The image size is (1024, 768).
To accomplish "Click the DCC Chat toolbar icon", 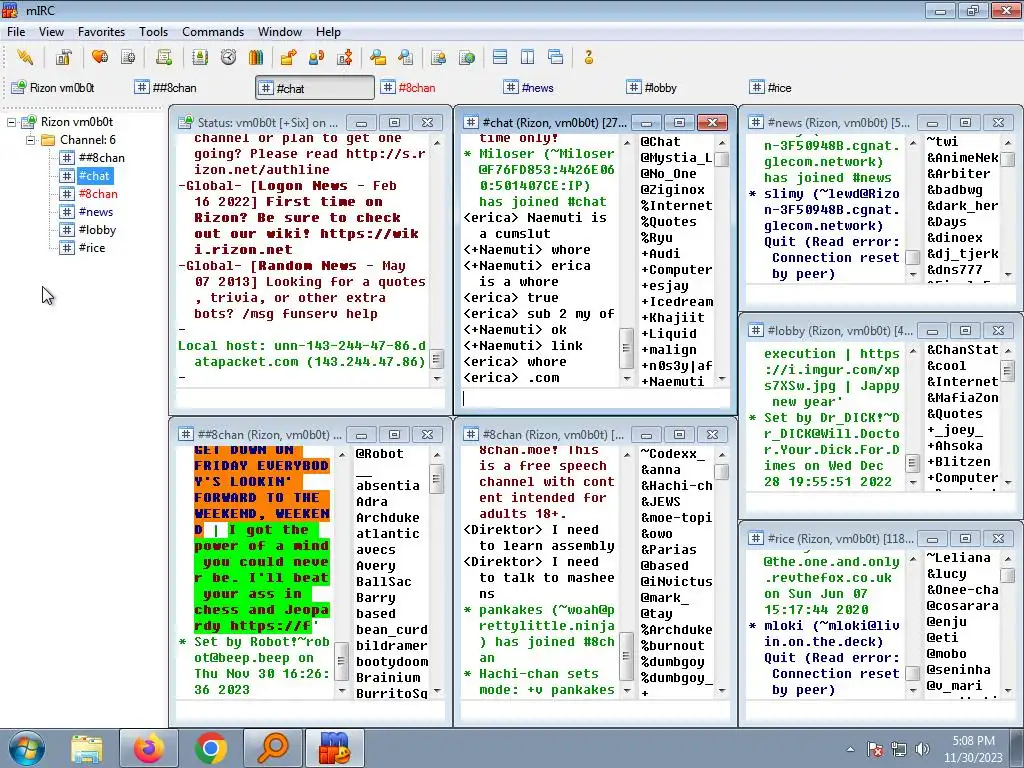I will tap(316, 57).
